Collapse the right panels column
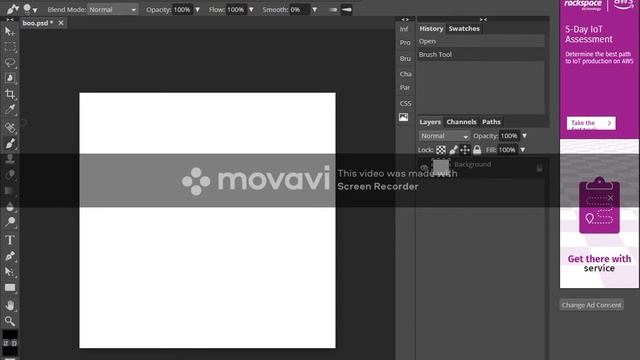Screen dimensions: 640x360 pyautogui.click(x=483, y=19)
